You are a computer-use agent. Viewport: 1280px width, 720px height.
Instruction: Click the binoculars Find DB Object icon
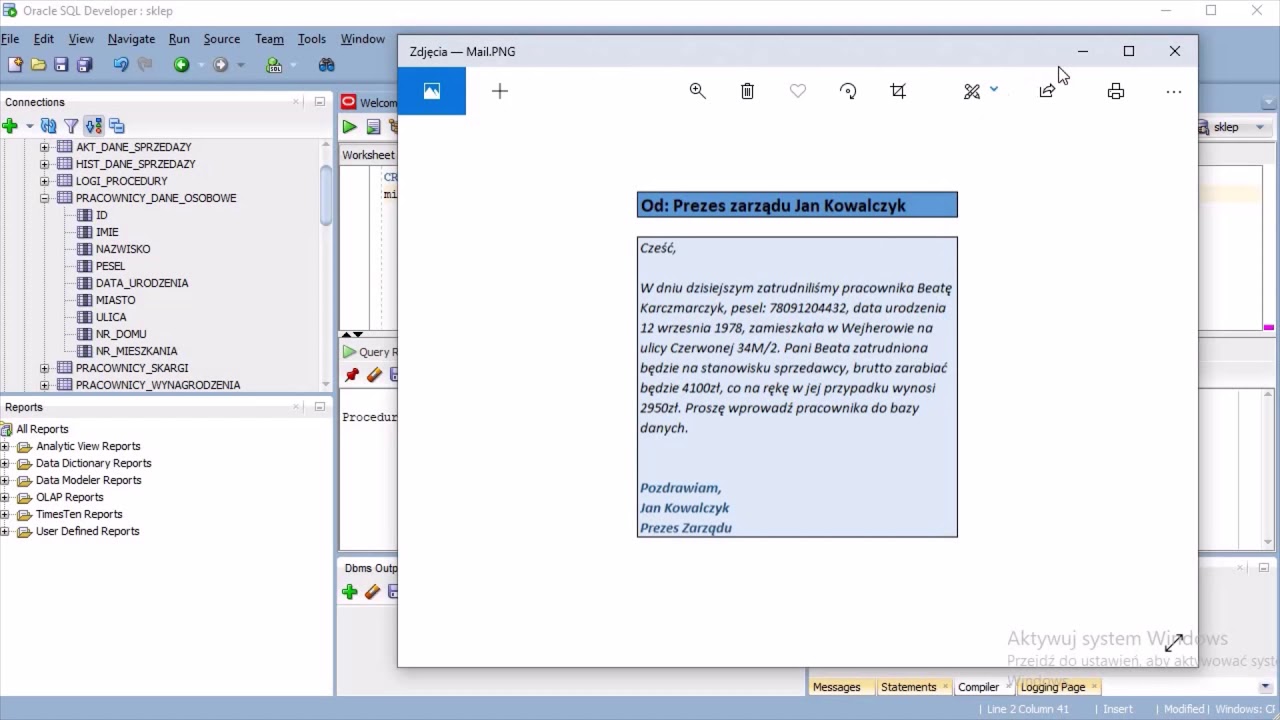pyautogui.click(x=327, y=65)
